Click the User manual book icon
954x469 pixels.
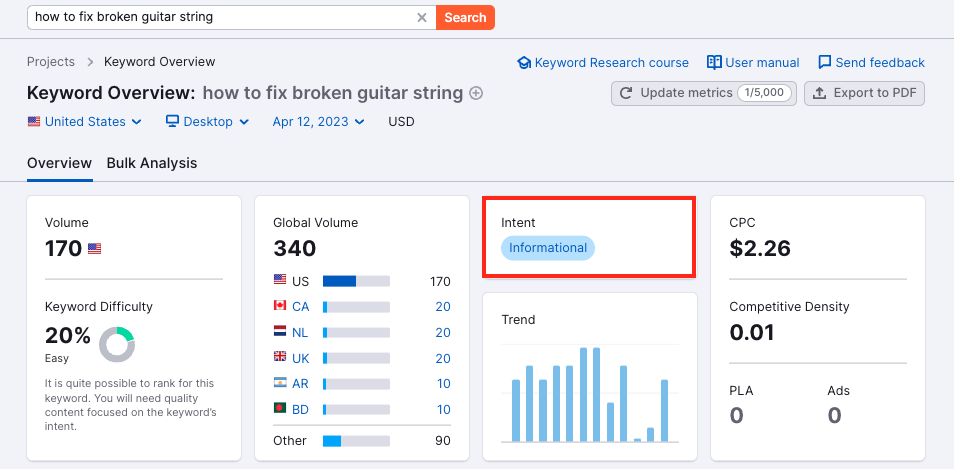coord(714,62)
